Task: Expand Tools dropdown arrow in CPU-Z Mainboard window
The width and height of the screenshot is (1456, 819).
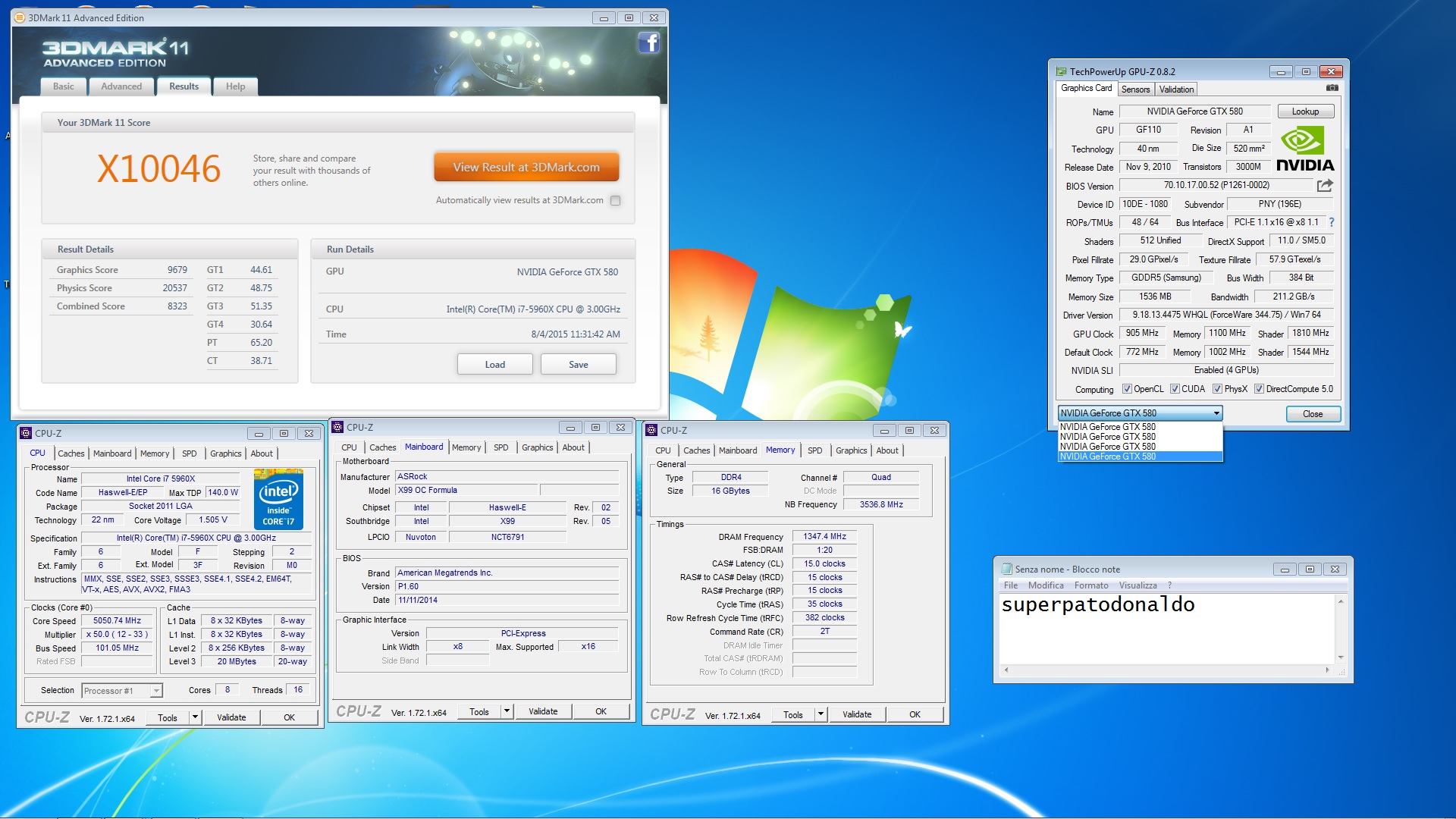Action: [507, 711]
